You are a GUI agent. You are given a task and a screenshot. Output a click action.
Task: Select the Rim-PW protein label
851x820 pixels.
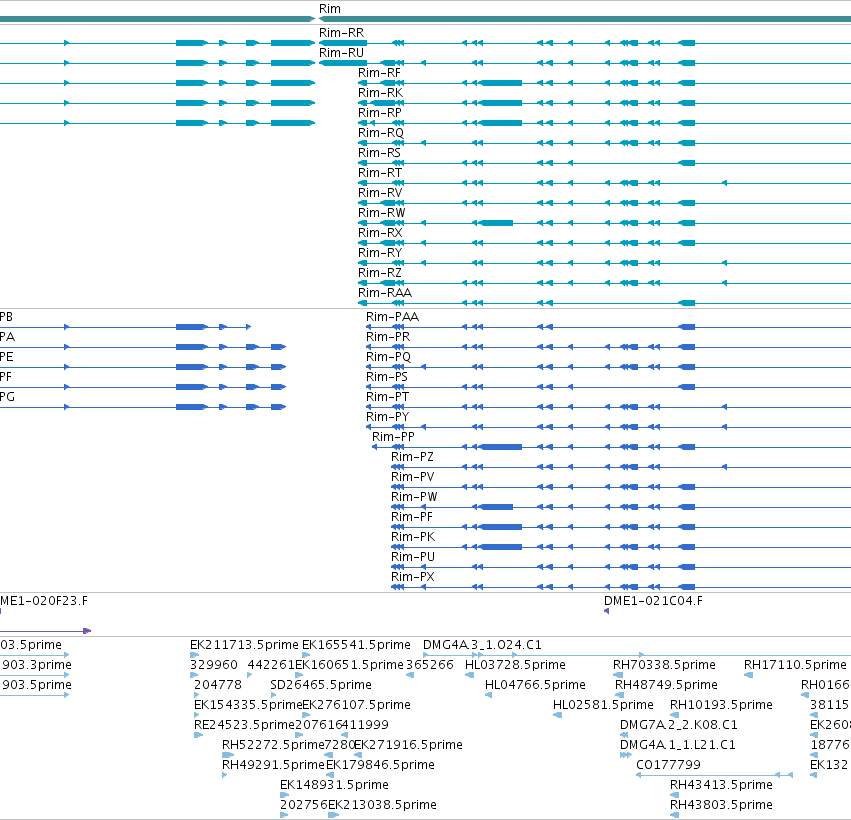[x=414, y=497]
